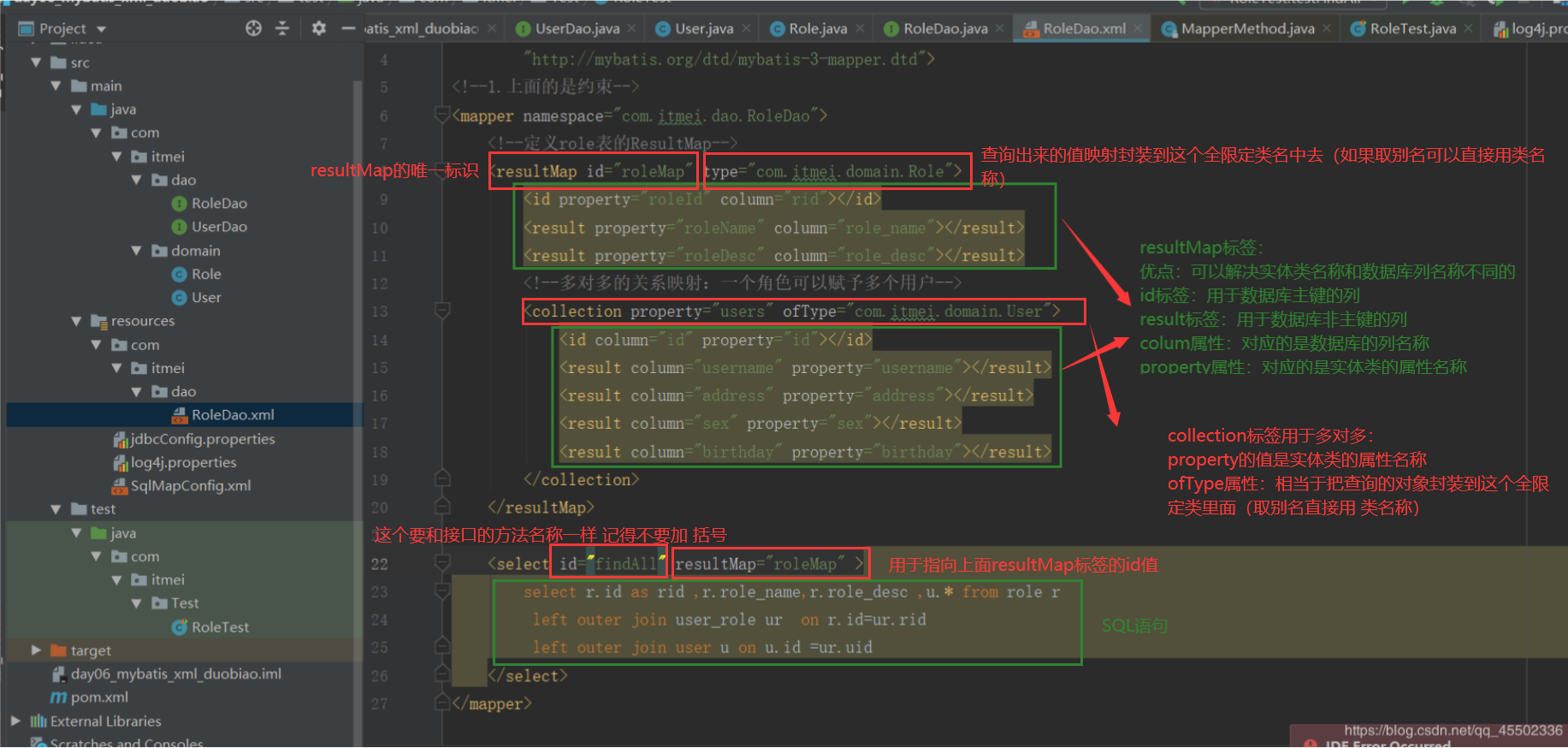
Task: Click the target folder icon
Action: 58,650
